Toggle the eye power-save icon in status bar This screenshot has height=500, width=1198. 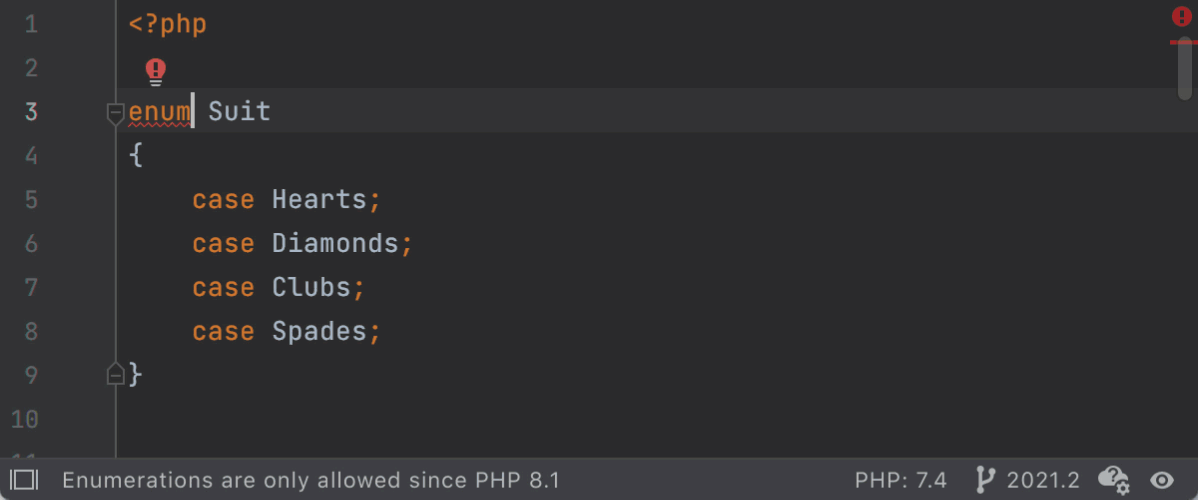[1162, 480]
